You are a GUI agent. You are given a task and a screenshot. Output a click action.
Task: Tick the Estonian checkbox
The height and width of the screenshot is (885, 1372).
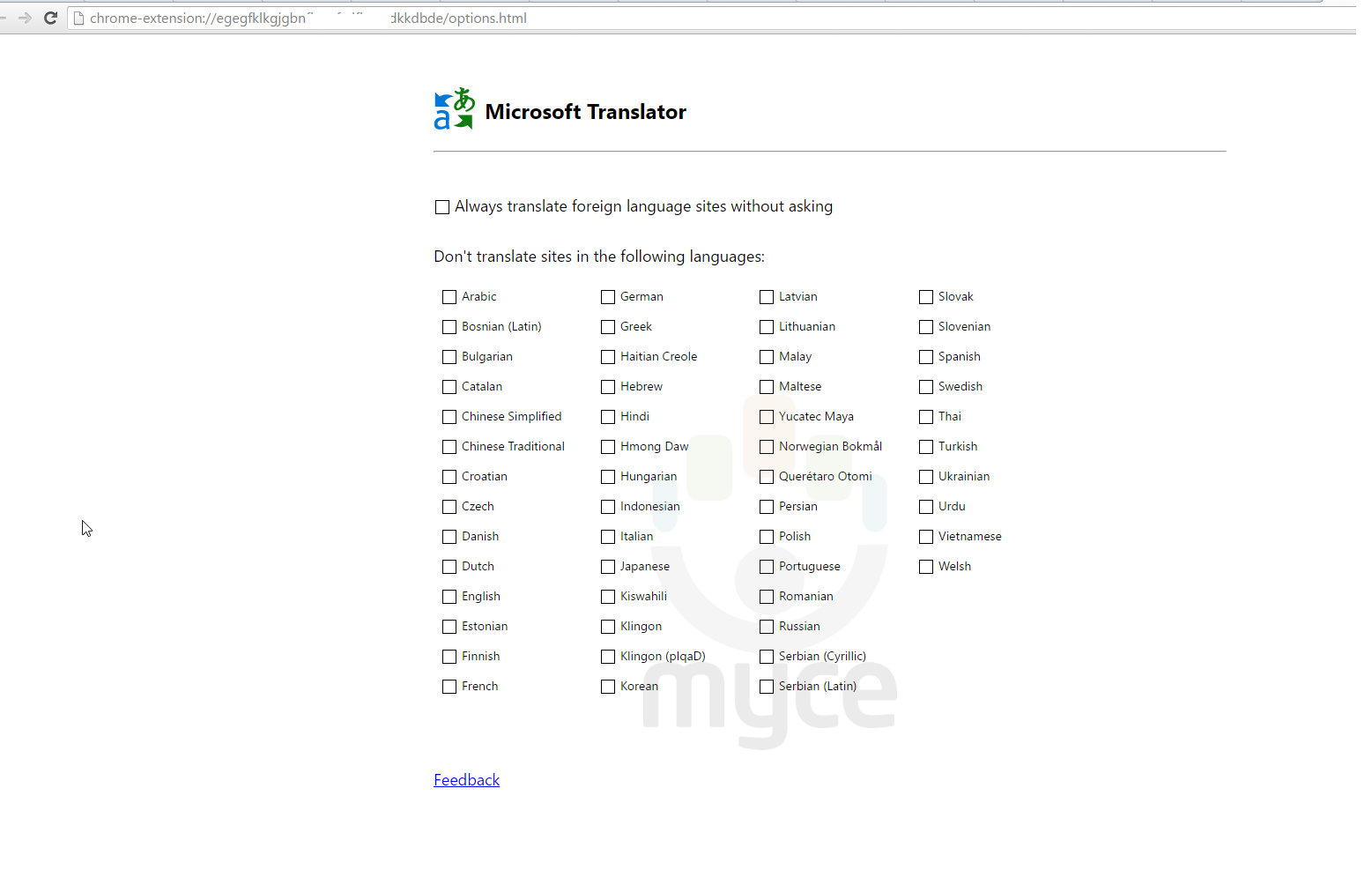[x=449, y=627]
